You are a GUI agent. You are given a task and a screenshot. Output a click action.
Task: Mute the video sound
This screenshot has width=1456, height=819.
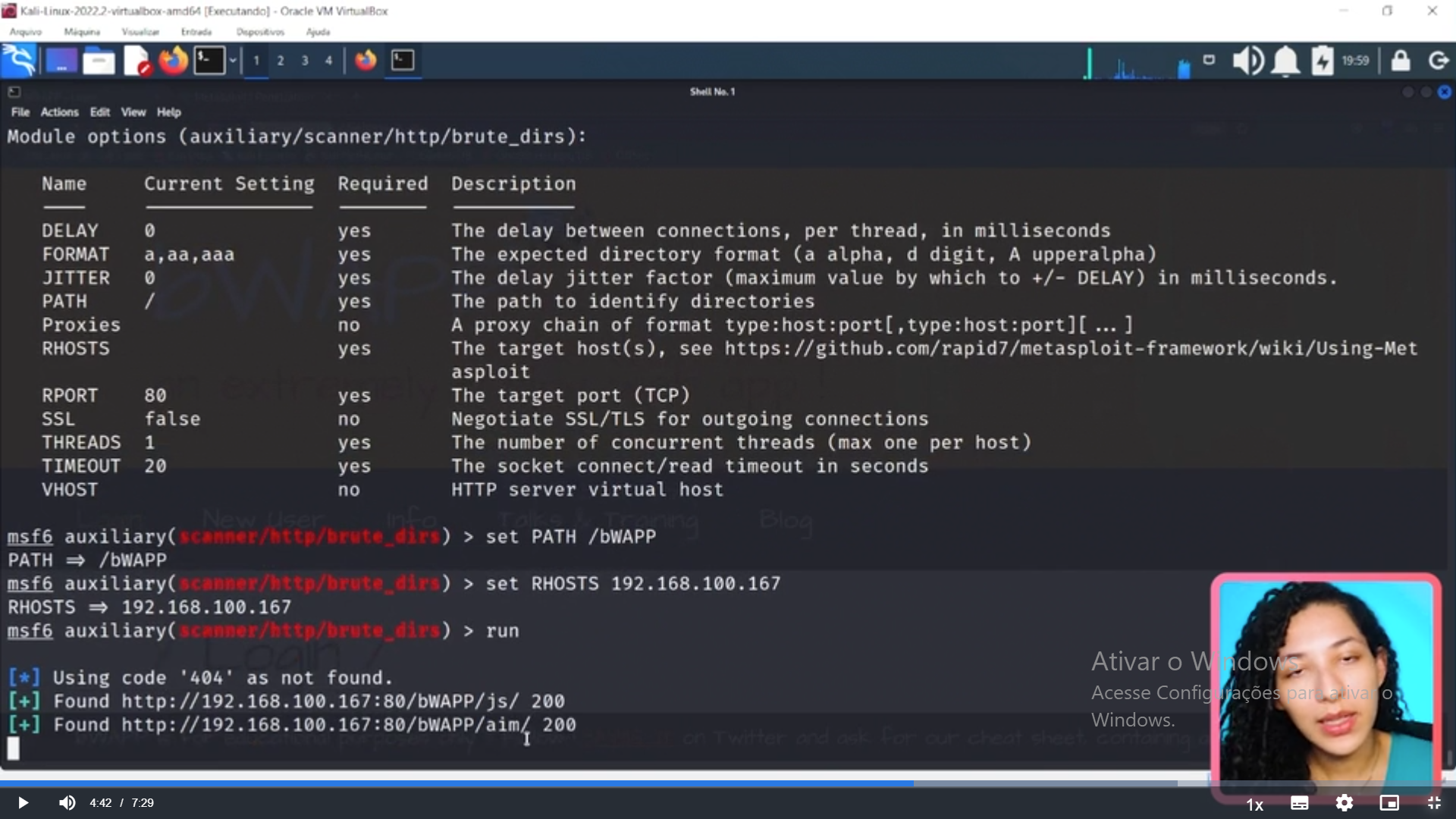[x=67, y=802]
